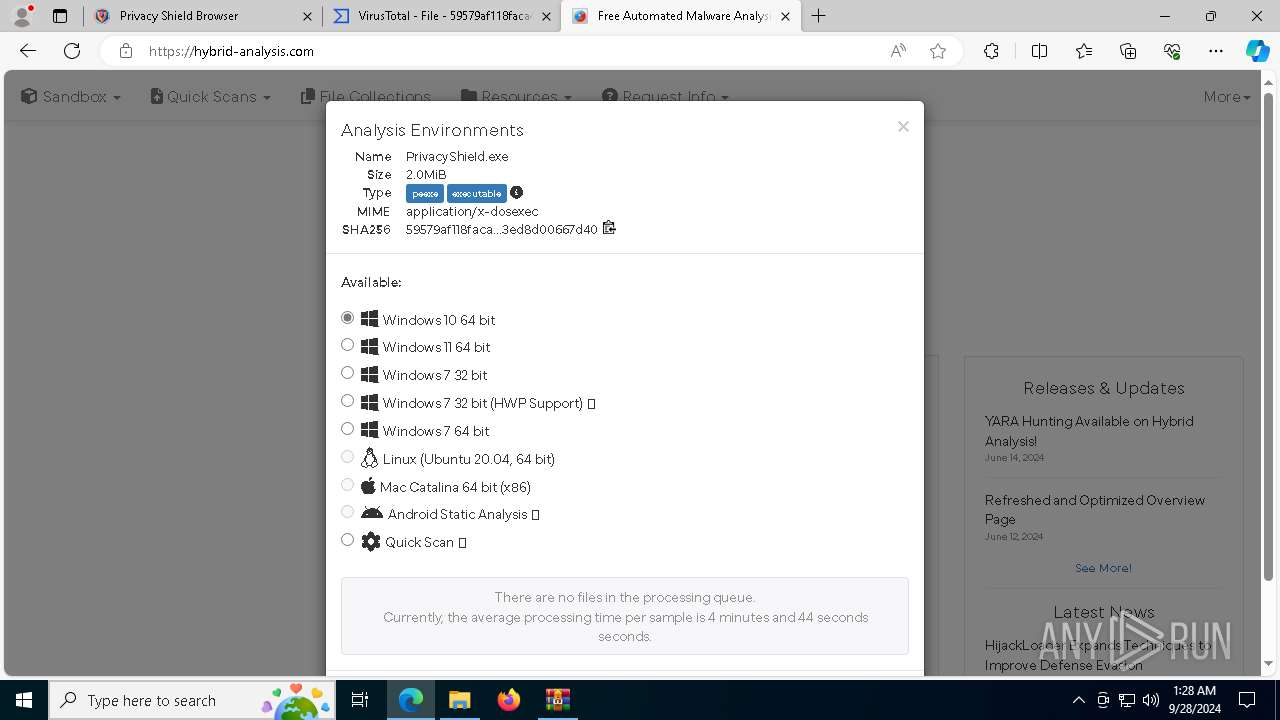Open browser Extensions menu
1280x720 pixels.
(991, 51)
